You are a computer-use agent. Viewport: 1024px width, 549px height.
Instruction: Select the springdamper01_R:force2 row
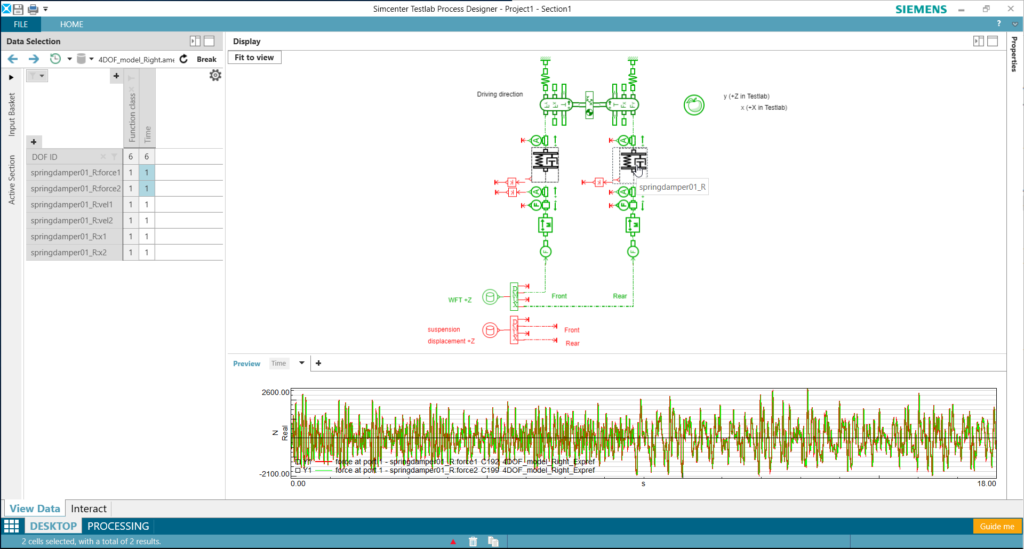tap(74, 189)
